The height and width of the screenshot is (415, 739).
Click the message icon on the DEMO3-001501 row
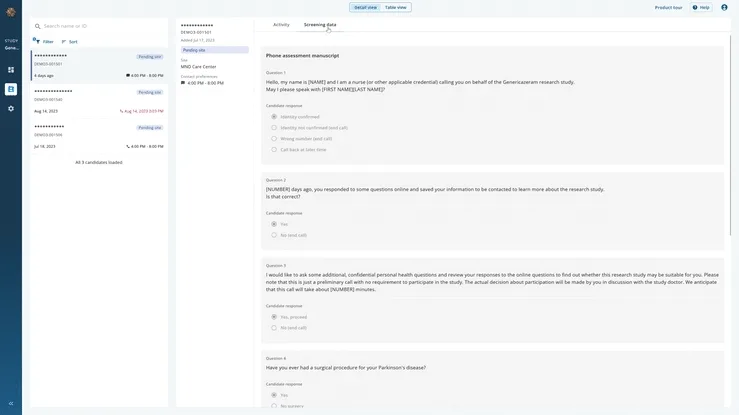click(x=128, y=75)
